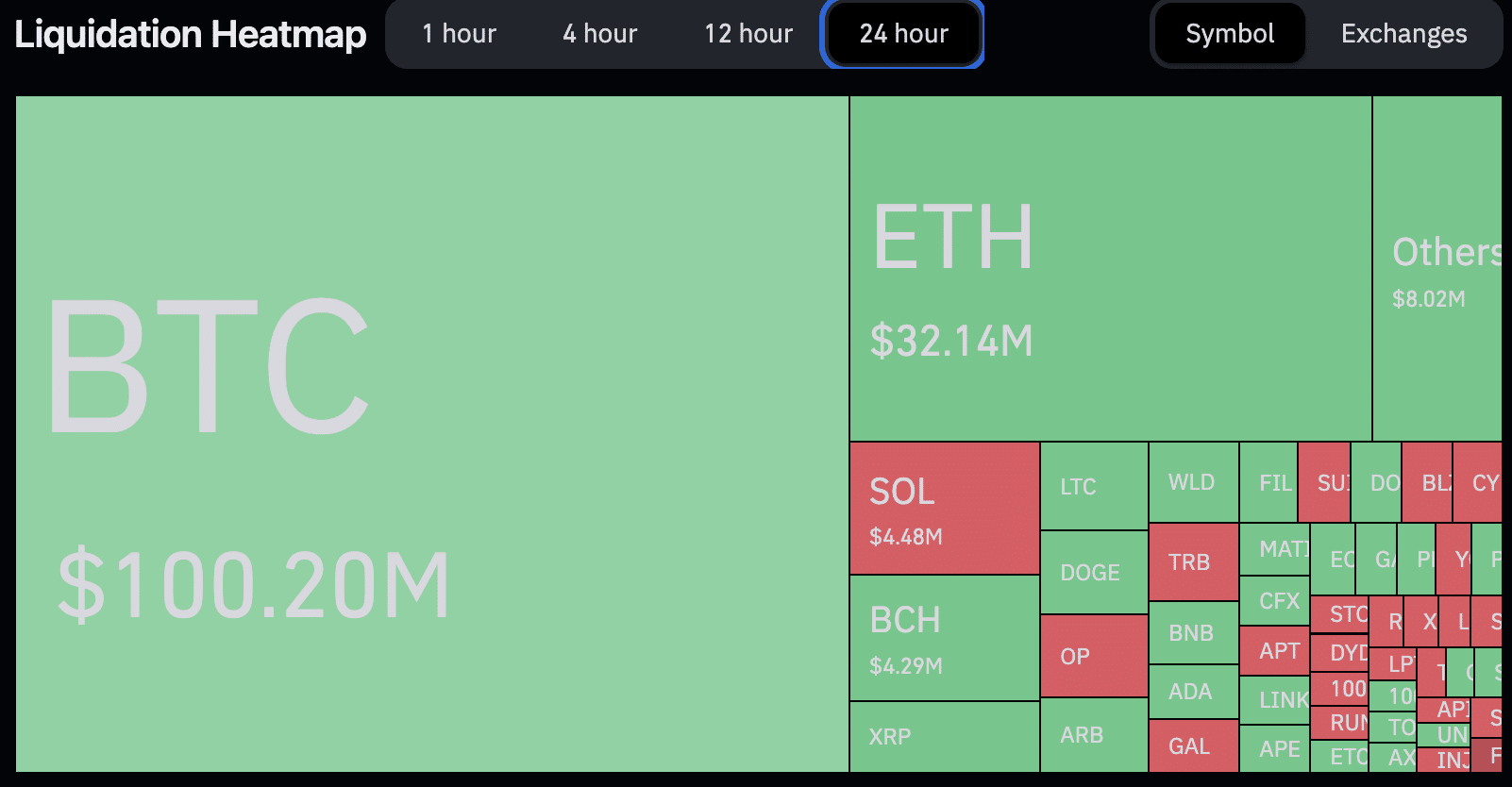Viewport: 1512px width, 787px height.
Task: Open the ETH $32.14M tile
Action: pos(1110,269)
